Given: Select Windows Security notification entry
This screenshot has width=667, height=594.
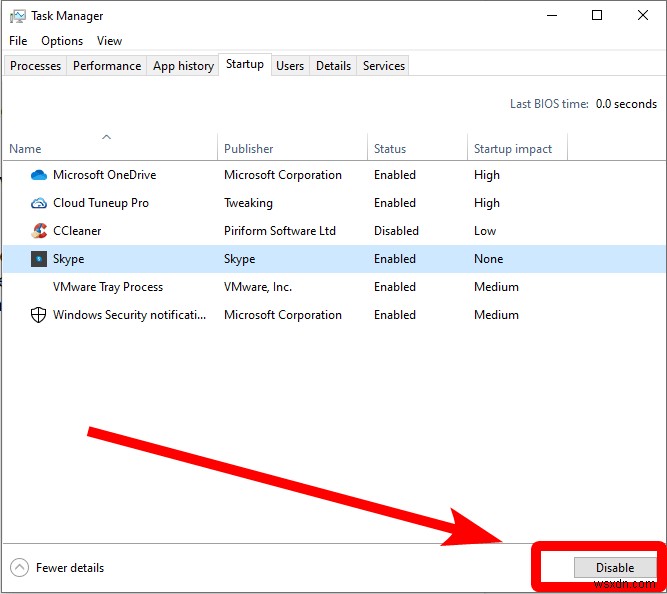Looking at the screenshot, I should [x=129, y=315].
